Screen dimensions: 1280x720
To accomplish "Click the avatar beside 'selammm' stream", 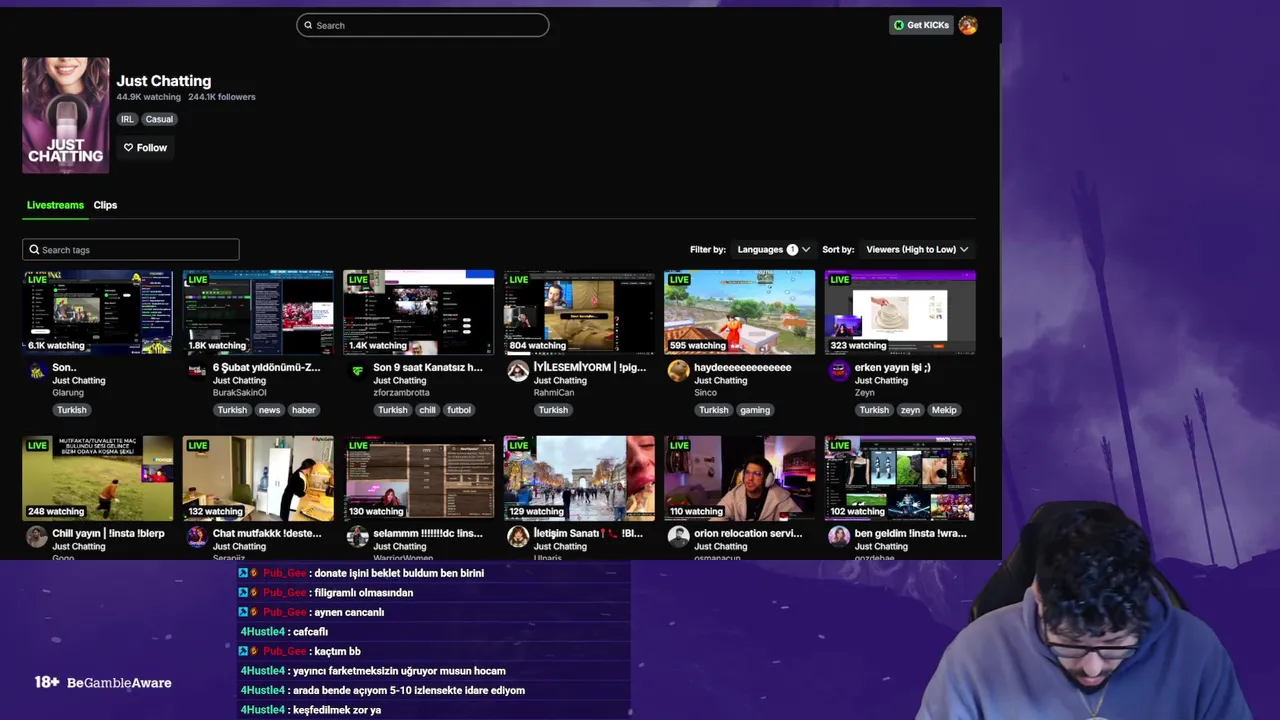I will (x=358, y=537).
